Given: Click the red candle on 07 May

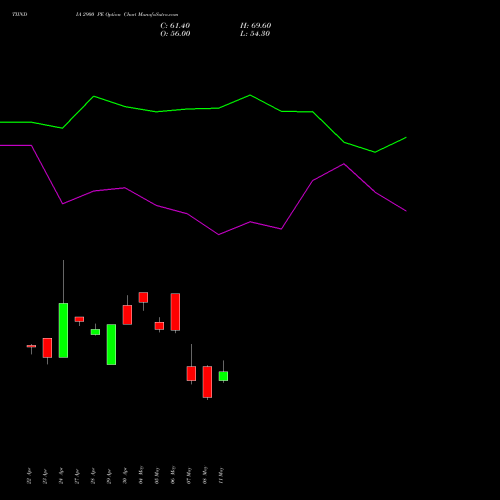Looking at the screenshot, I should click(x=191, y=373).
